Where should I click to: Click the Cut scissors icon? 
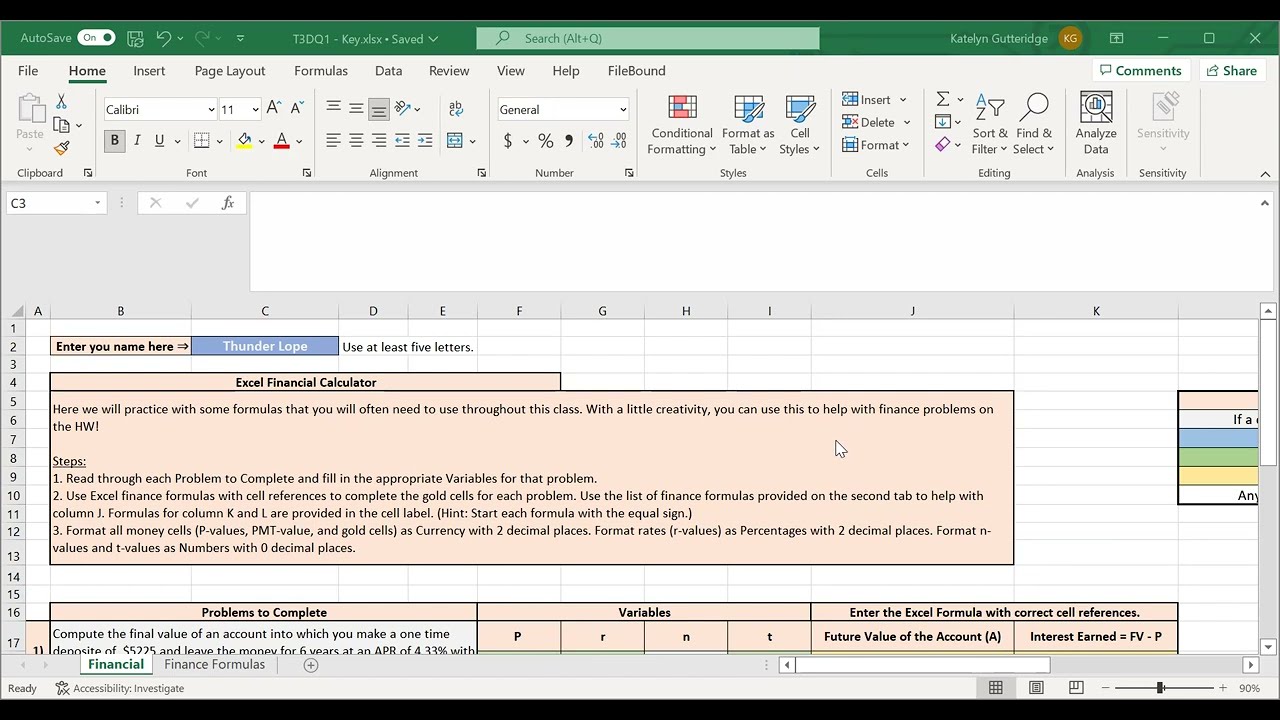pos(61,102)
